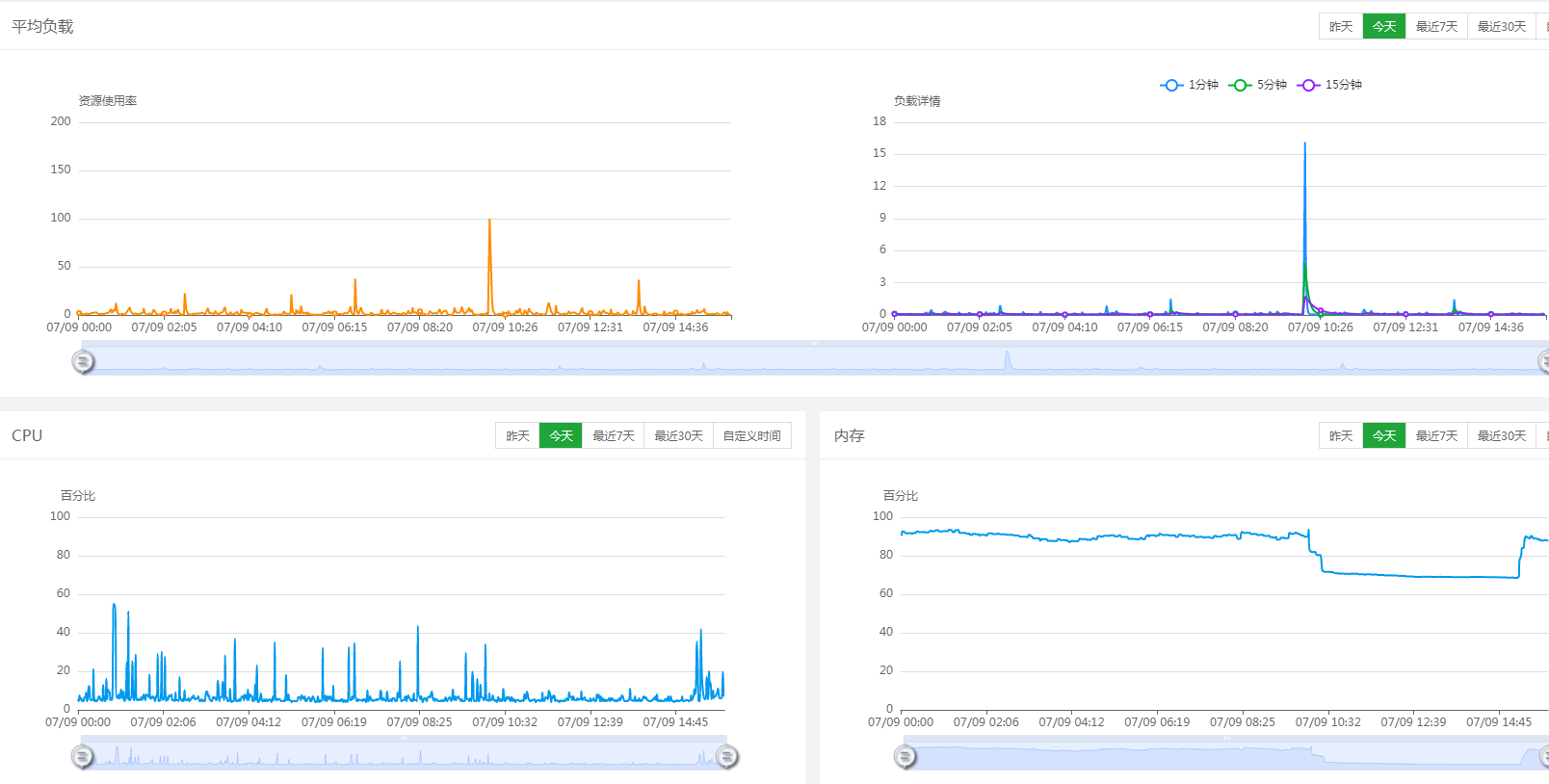Click the 资源使用率 axis label
Image resolution: width=1549 pixels, height=784 pixels.
pos(108,101)
